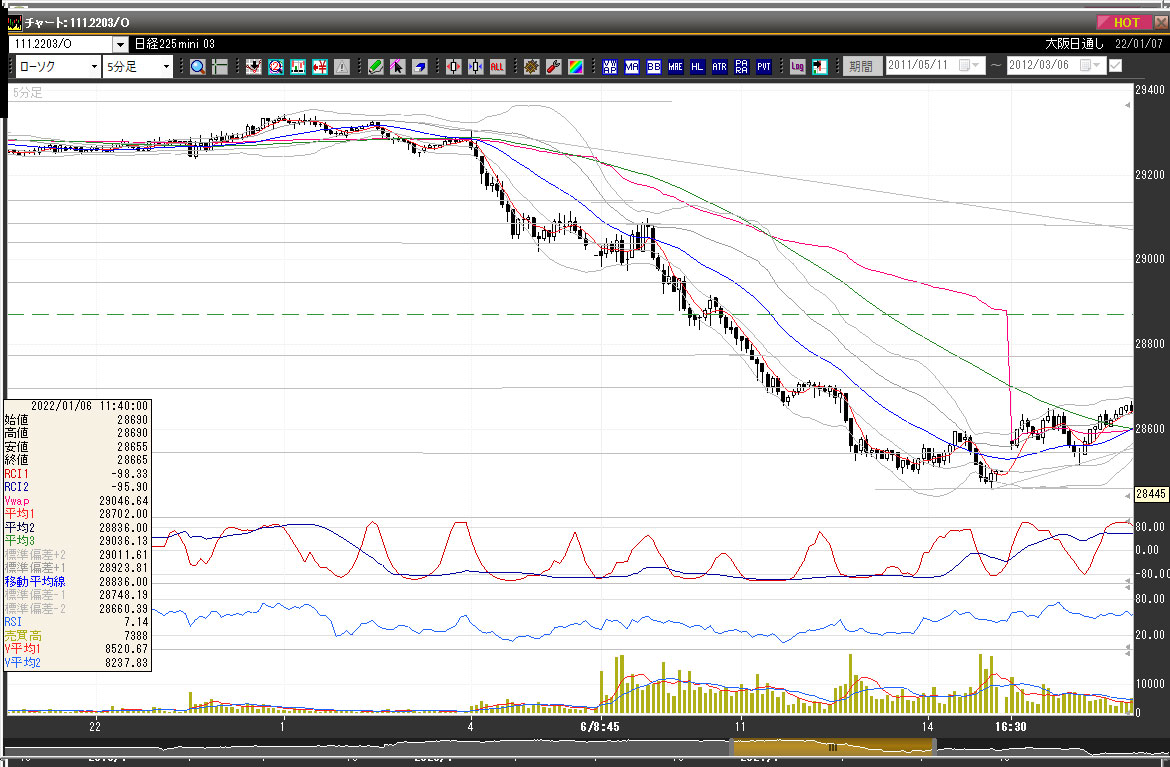This screenshot has width=1170, height=767.
Task: Click the 終値 closing price value 28665
Action: (132, 460)
